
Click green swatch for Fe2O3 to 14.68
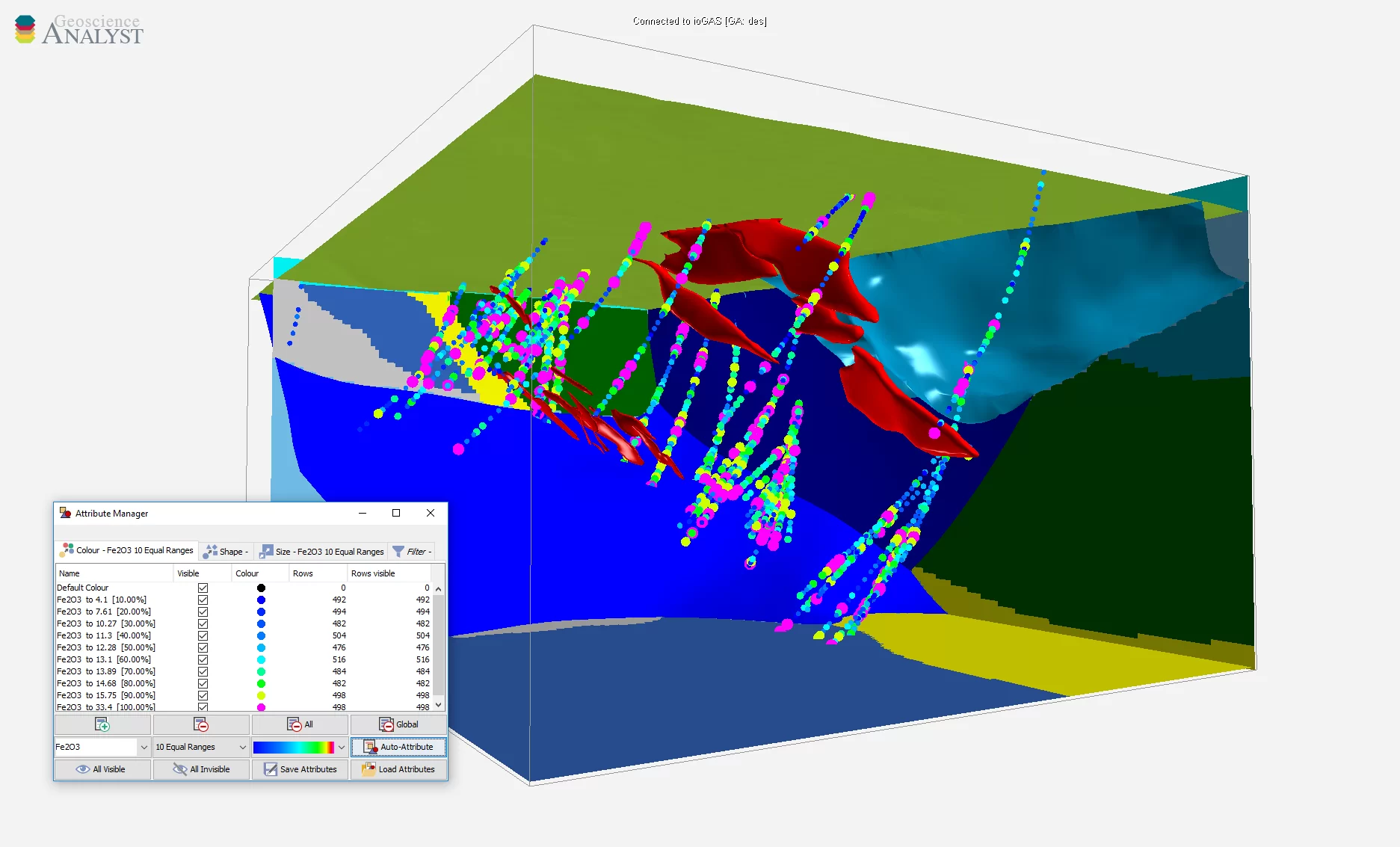point(261,683)
